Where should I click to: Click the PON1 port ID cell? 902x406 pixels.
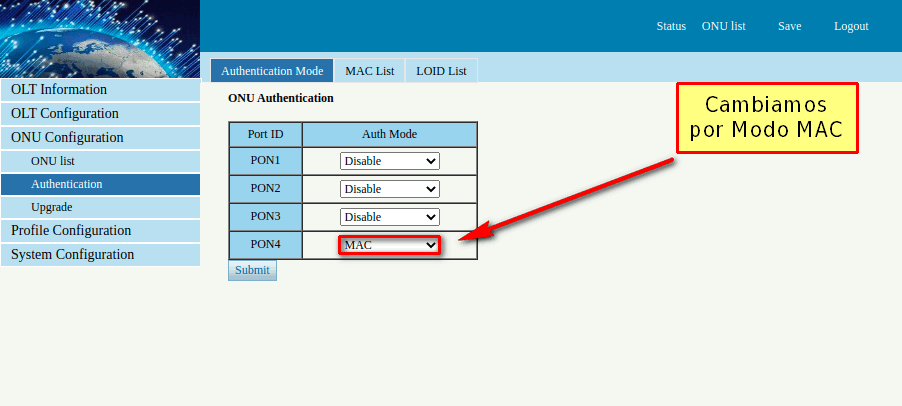pos(265,161)
